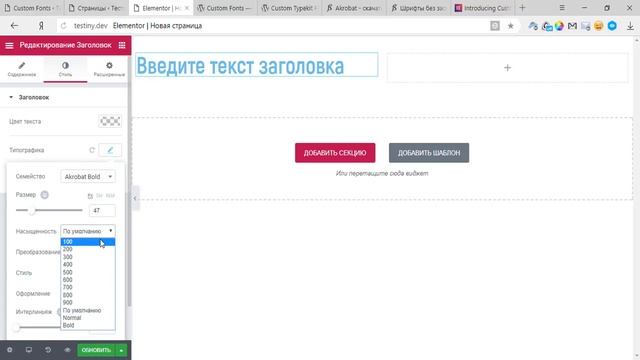Open responsive mode monitor icon
The height and width of the screenshot is (360, 640).
tap(29, 350)
